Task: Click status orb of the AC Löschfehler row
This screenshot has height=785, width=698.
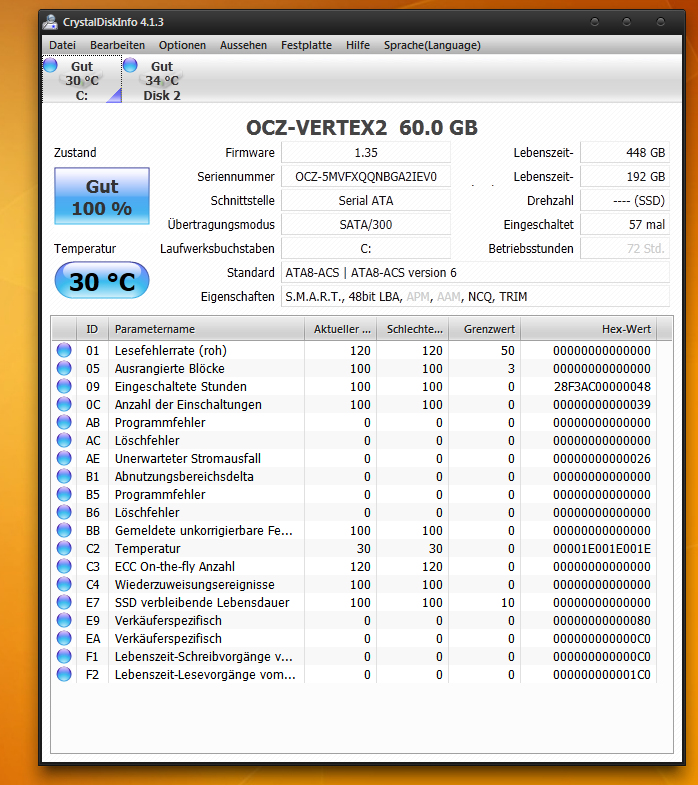Action: (x=64, y=440)
